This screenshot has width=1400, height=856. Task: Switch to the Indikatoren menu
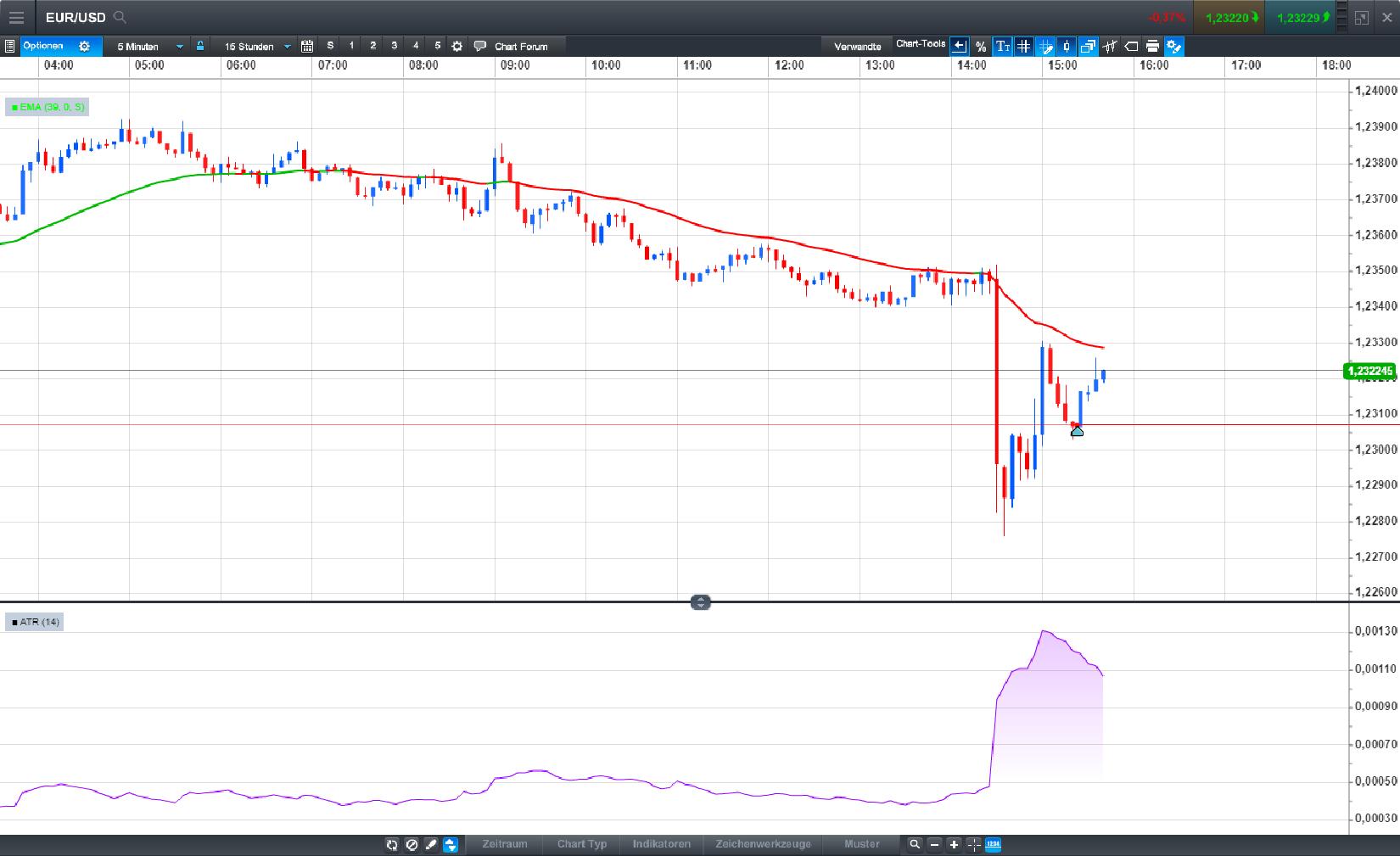(x=662, y=844)
